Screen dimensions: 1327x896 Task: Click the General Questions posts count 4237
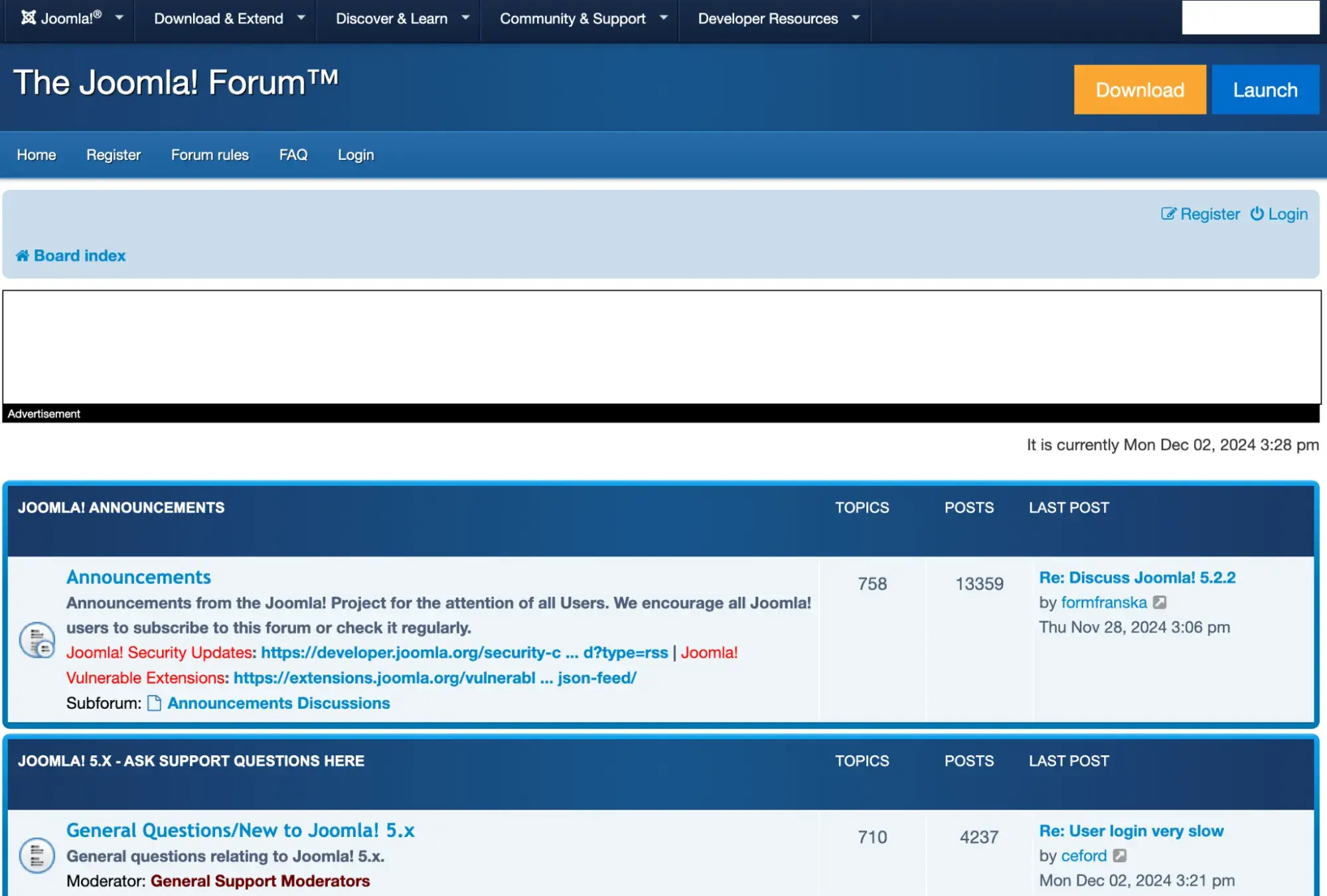[x=979, y=838]
